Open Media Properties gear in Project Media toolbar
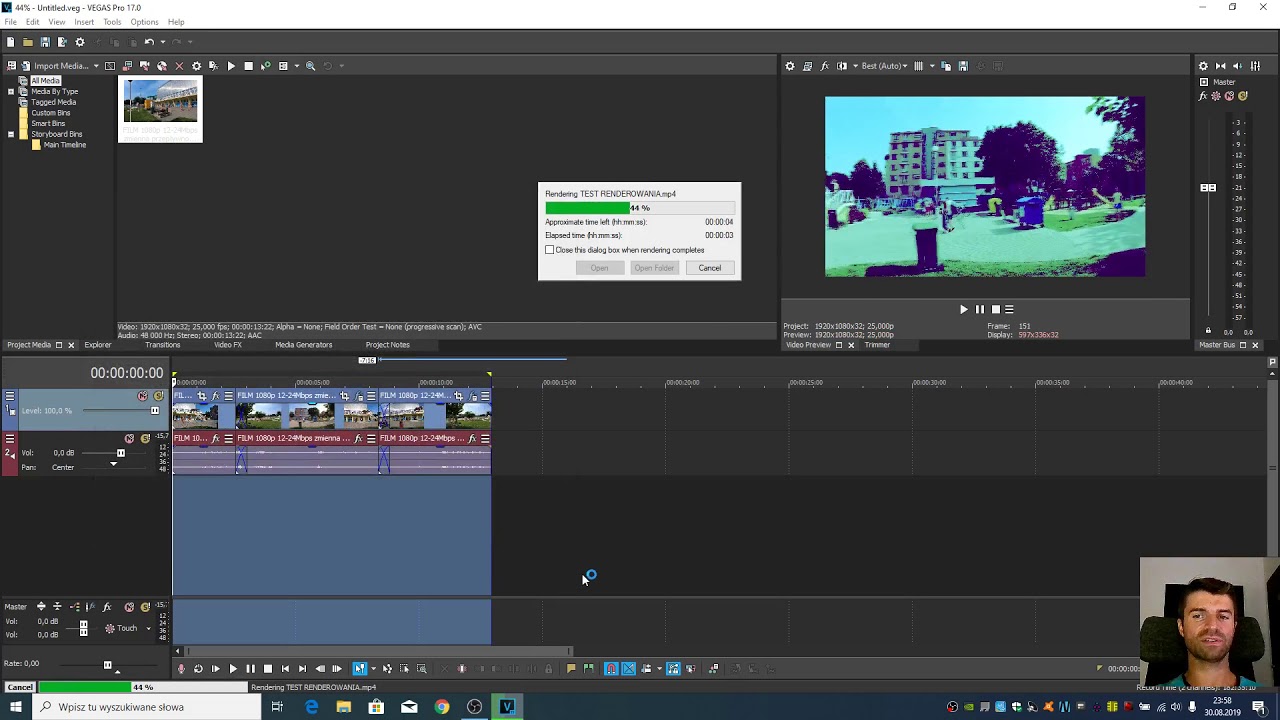This screenshot has width=1280, height=720. coord(196,66)
